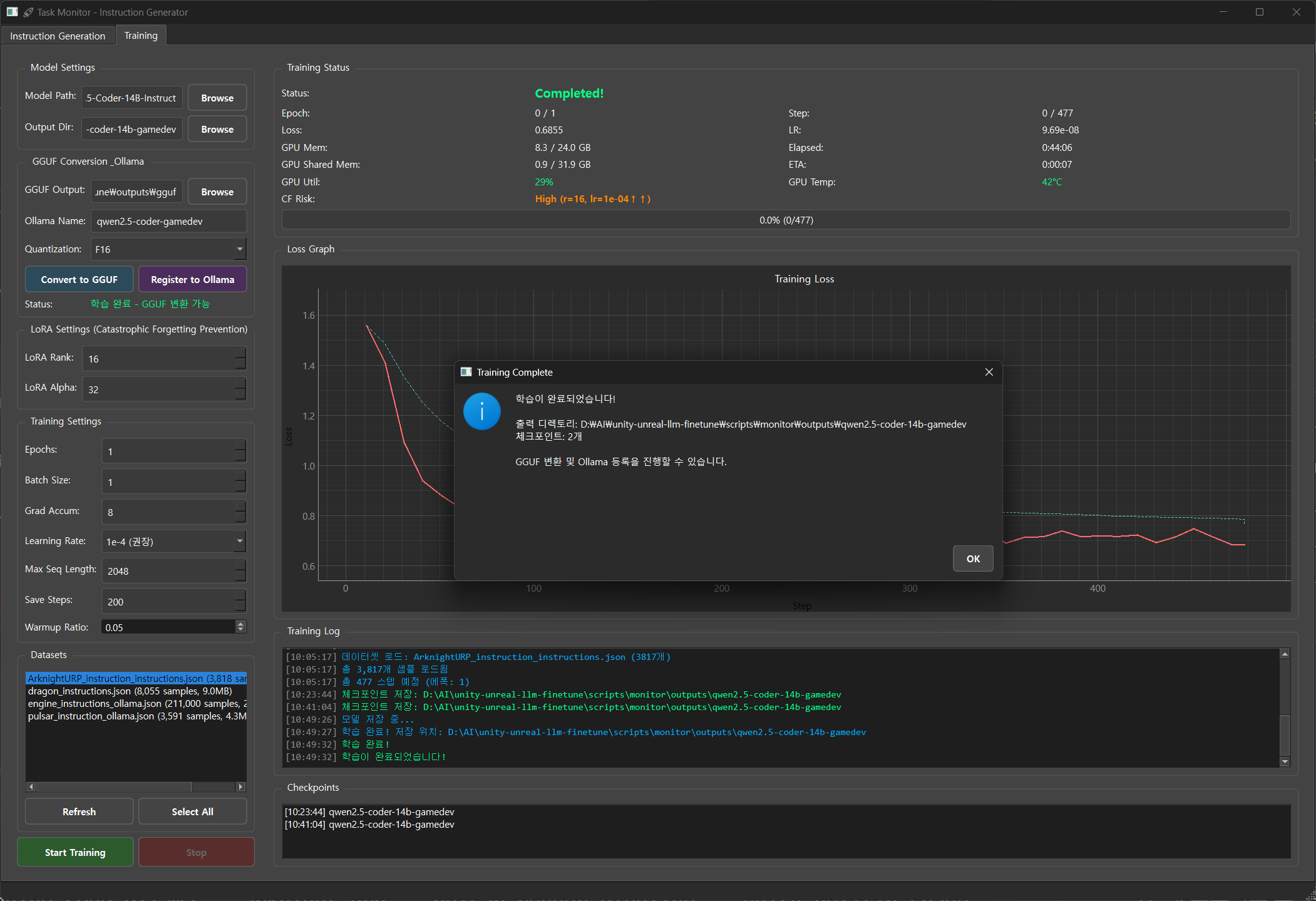This screenshot has height=901, width=1316.
Task: Switch to Instruction Generation tab
Action: [x=58, y=36]
